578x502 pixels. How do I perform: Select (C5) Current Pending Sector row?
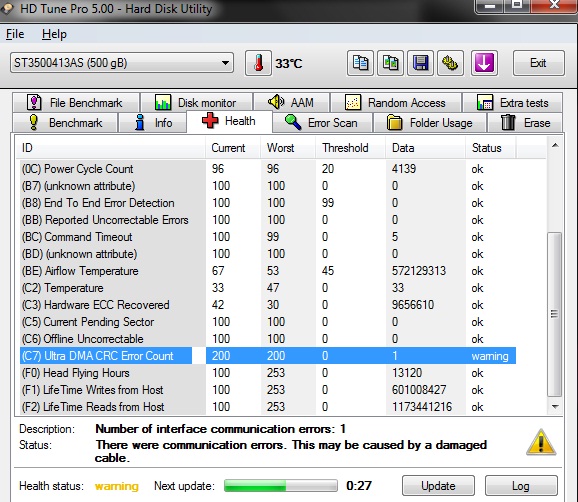pos(268,322)
